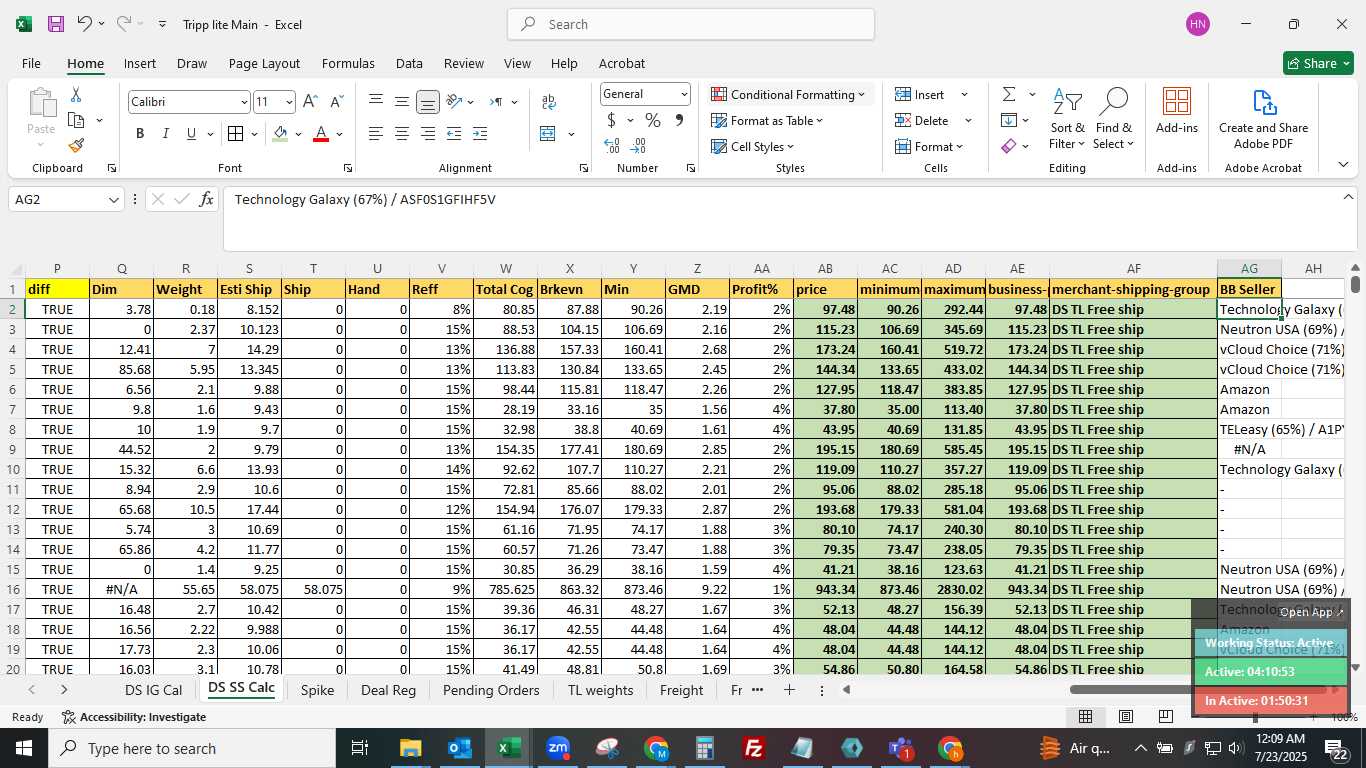Click the Merge & Center icon
1366x768 pixels.
pos(548,133)
